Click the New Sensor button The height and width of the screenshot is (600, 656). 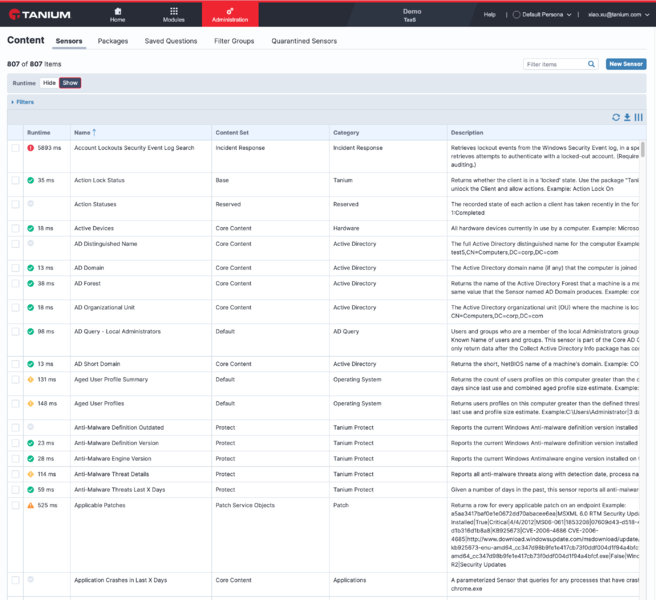tap(626, 64)
